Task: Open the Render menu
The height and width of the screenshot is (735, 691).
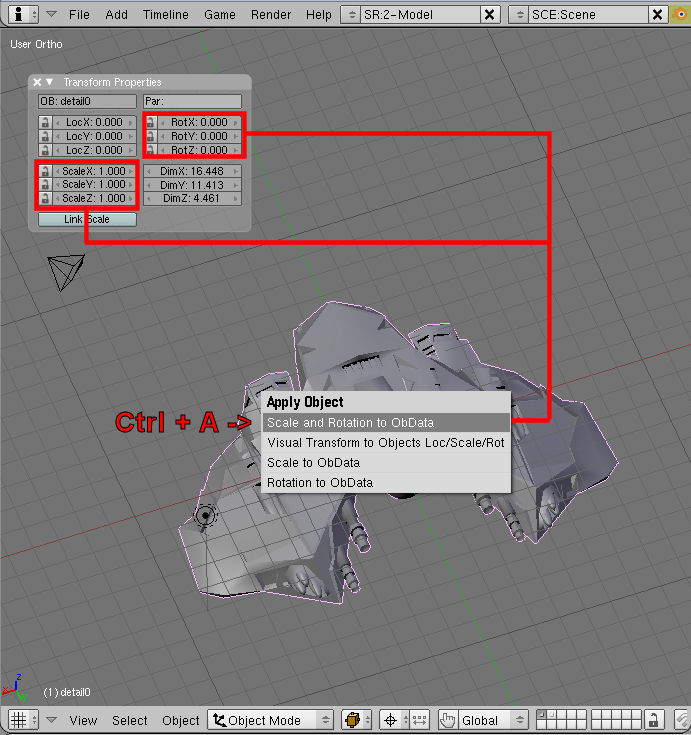Action: click(271, 15)
